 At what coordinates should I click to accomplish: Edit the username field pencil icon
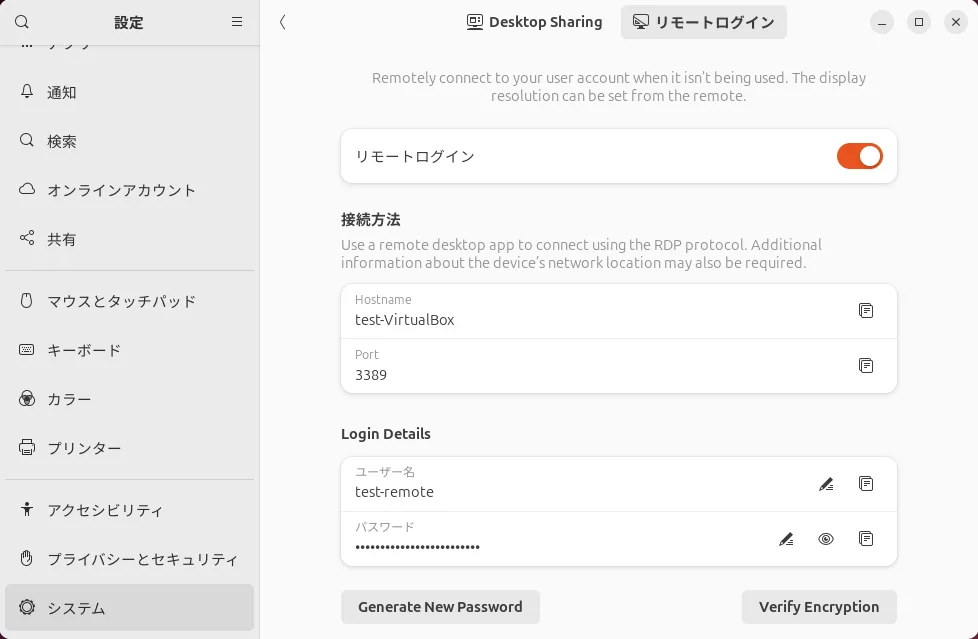[x=826, y=484]
